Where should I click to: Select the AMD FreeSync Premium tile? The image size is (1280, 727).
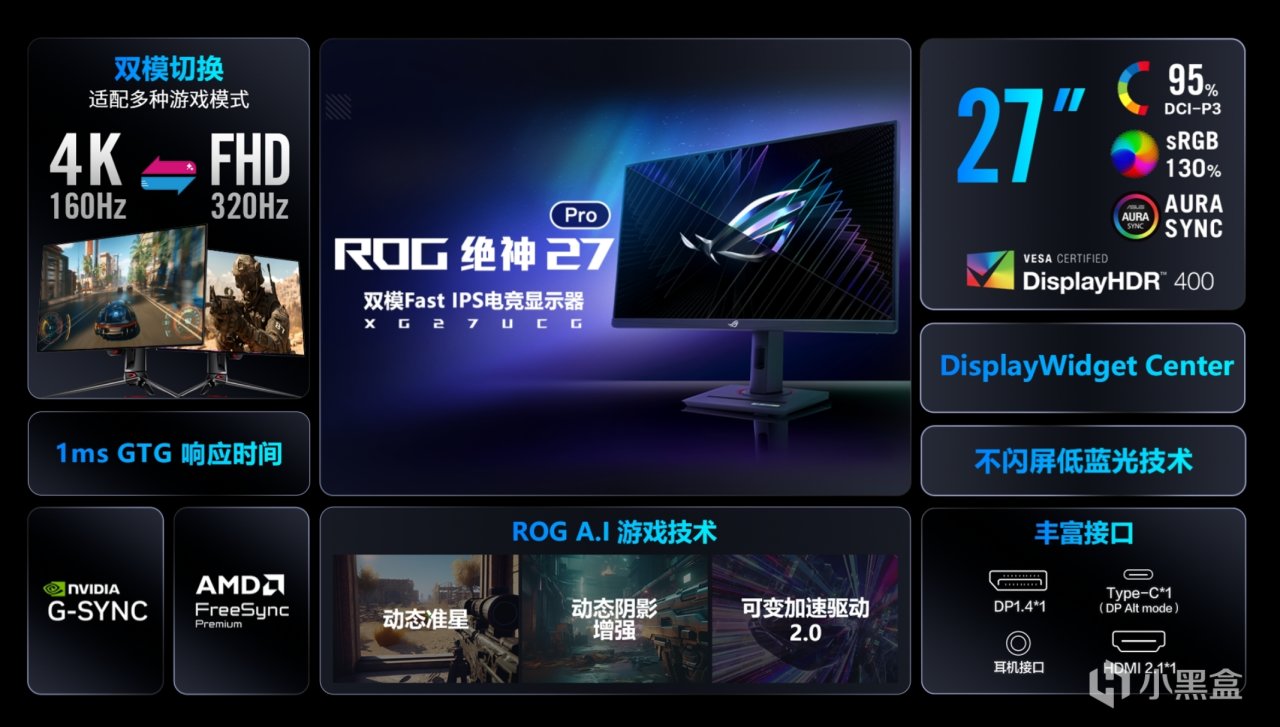coord(242,601)
